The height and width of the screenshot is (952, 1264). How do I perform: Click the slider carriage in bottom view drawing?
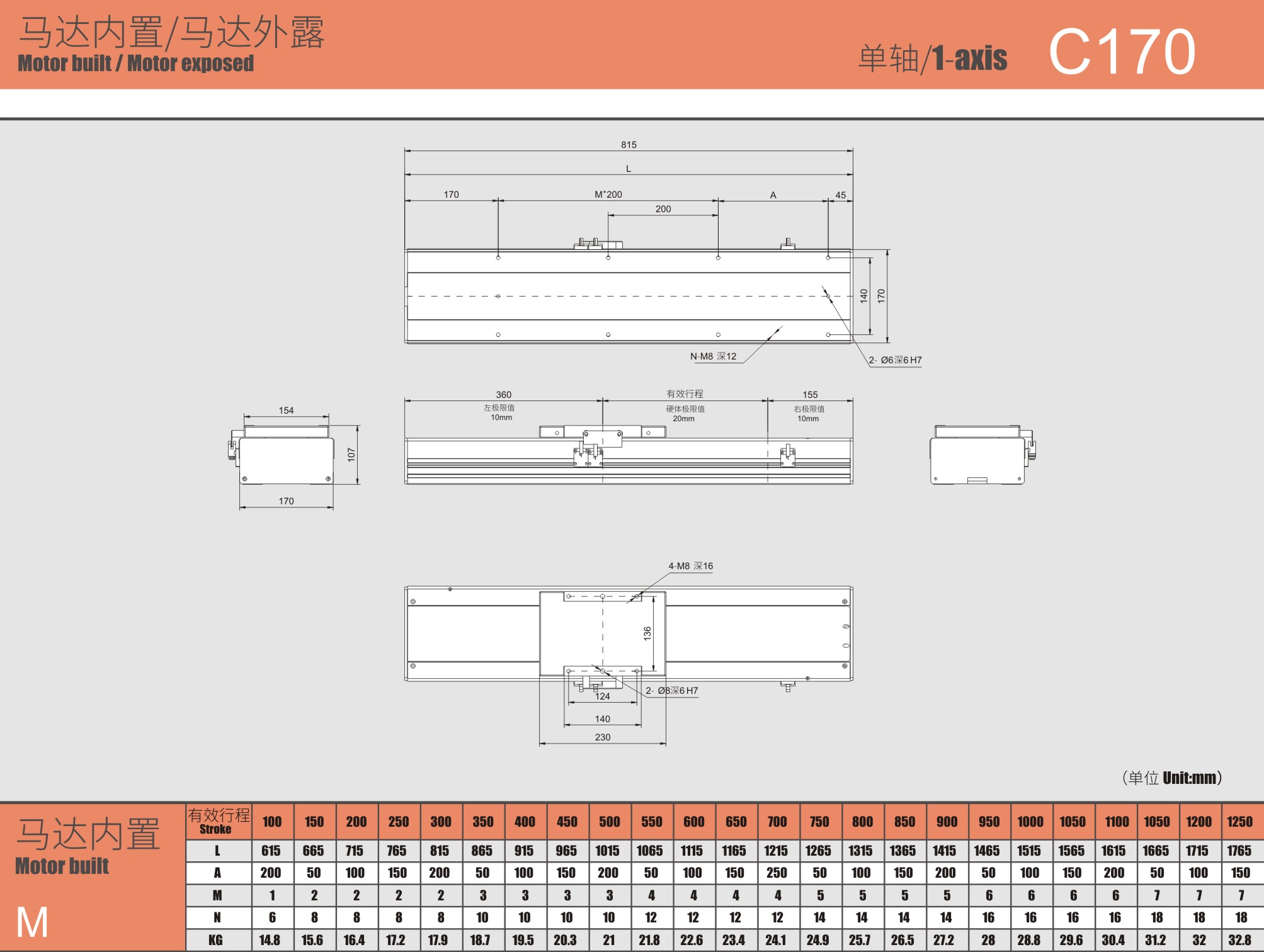(x=603, y=634)
